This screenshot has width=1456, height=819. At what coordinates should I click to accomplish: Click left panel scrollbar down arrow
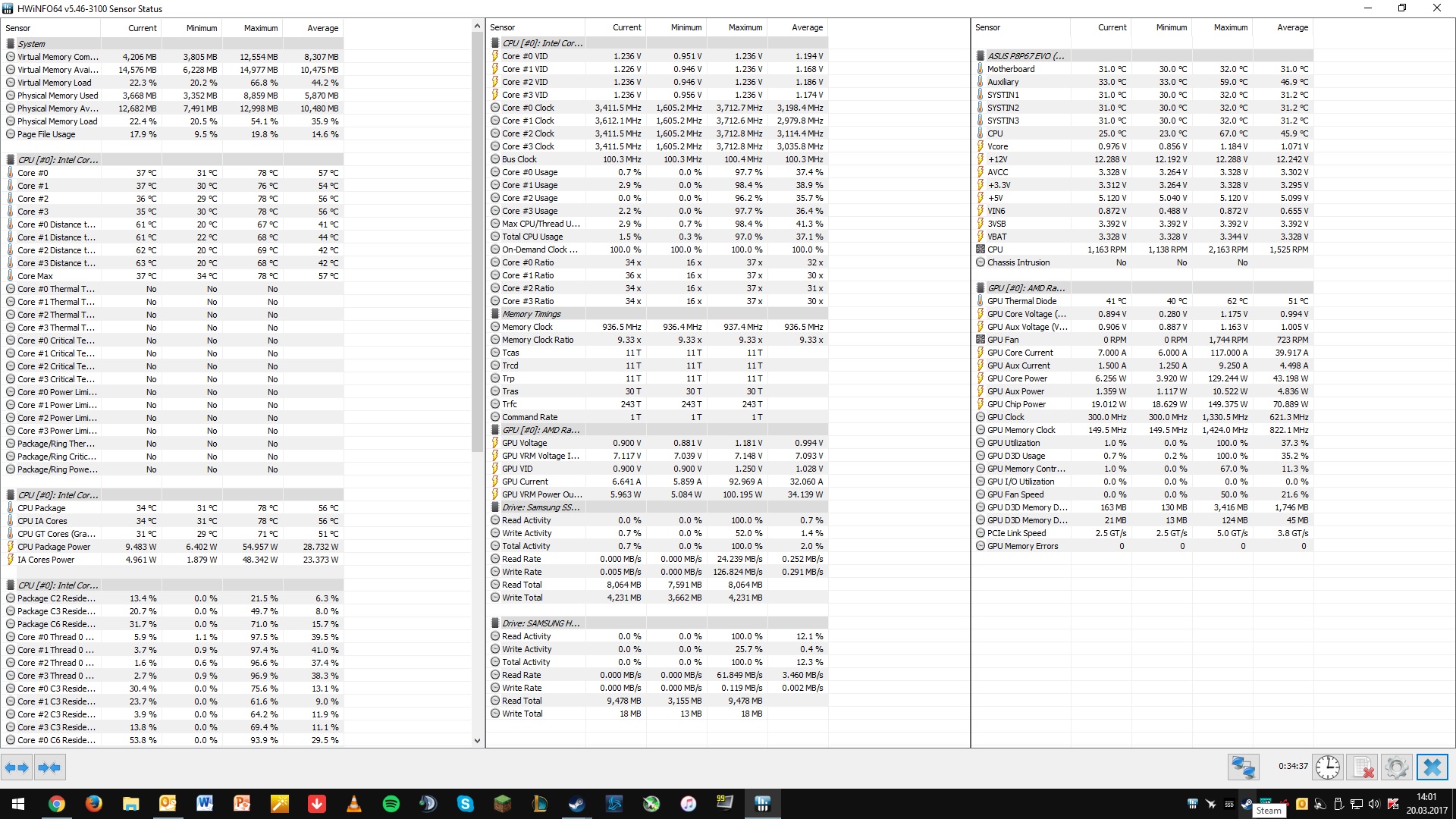click(477, 740)
